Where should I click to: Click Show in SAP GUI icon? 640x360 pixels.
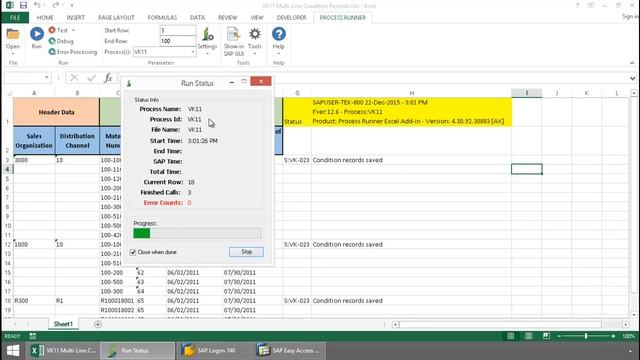(x=233, y=34)
